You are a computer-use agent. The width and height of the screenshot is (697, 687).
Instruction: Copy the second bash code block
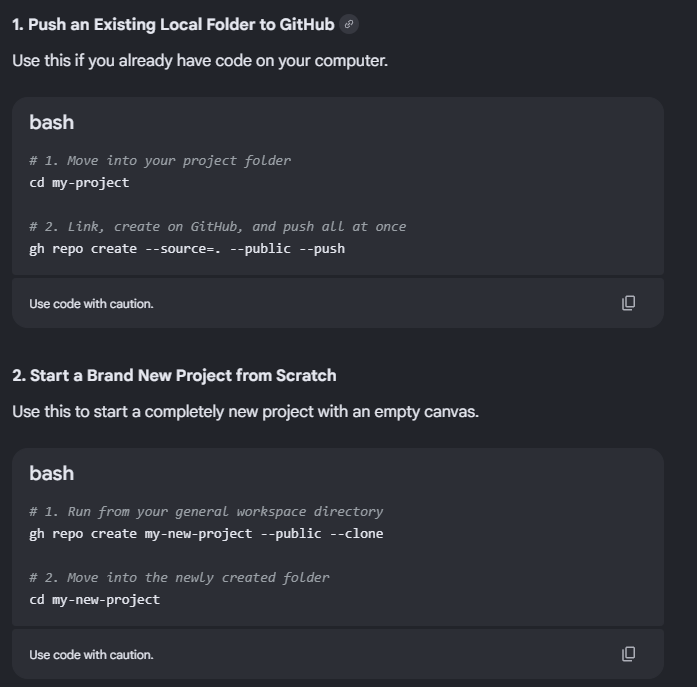[628, 654]
